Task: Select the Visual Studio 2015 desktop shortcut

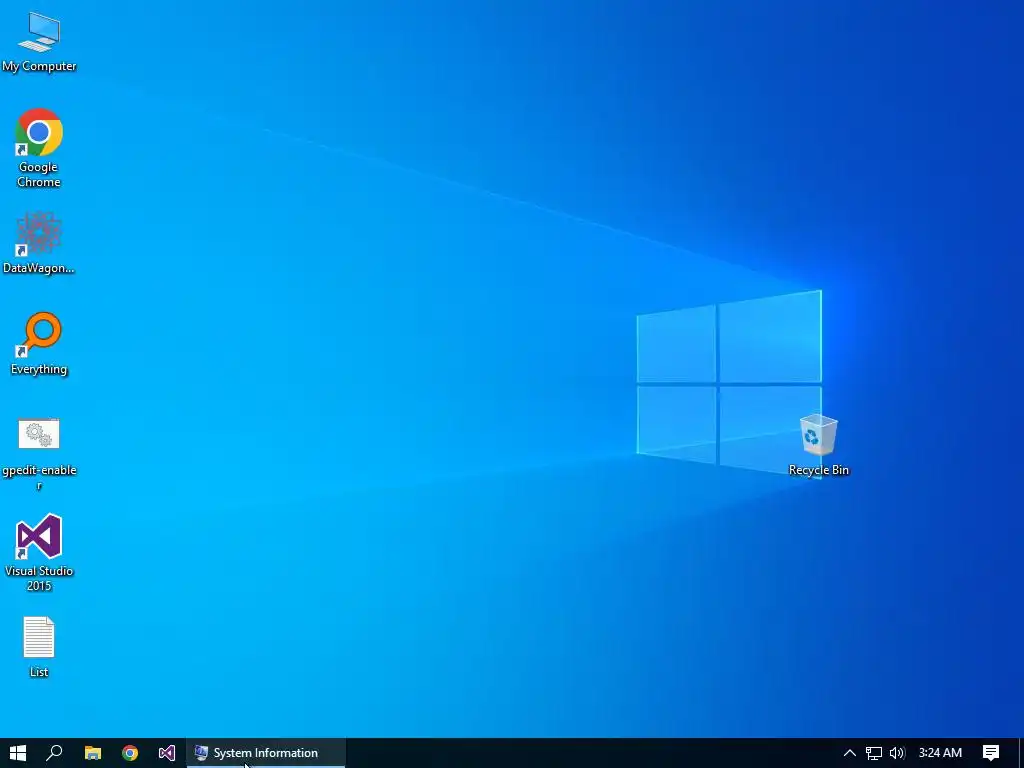Action: (x=39, y=553)
